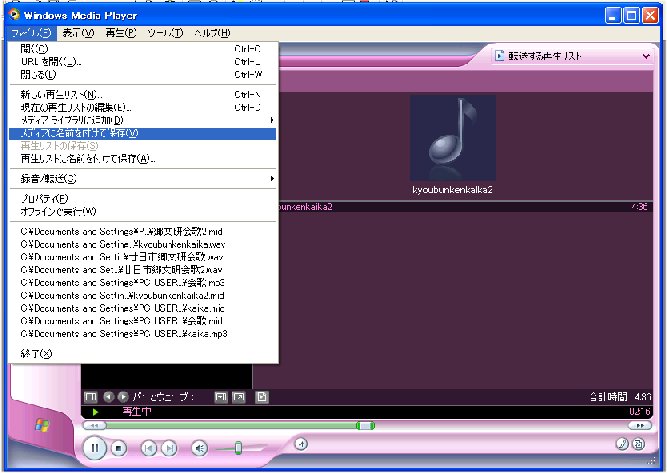Open the first recent file, its name ending 郷文研会歌2.mid
The height and width of the screenshot is (473, 667).
pyautogui.click(x=143, y=232)
